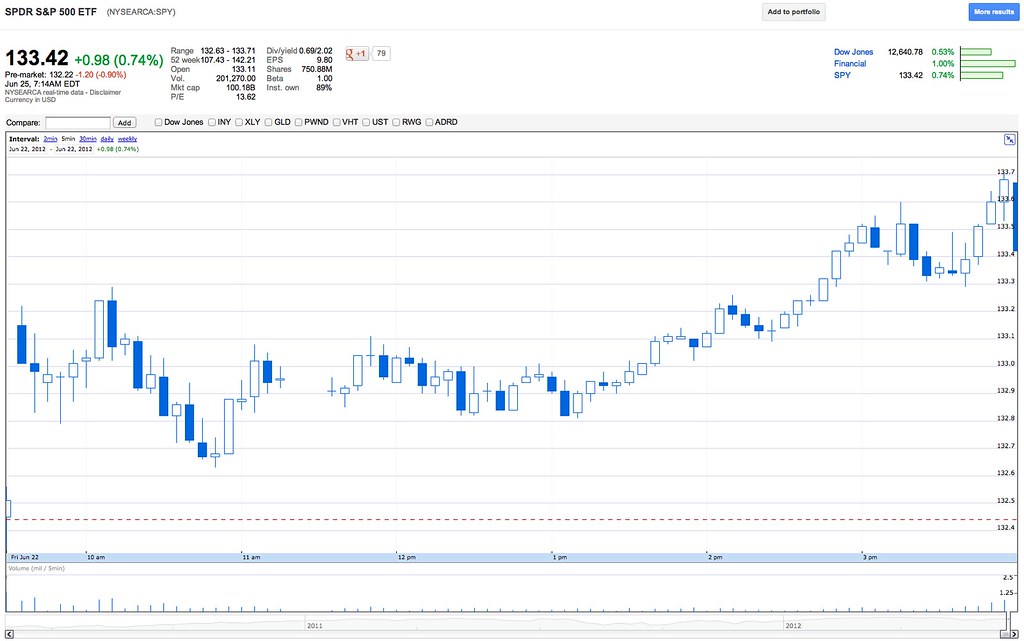
Task: Set interval to daily
Action: [107, 139]
